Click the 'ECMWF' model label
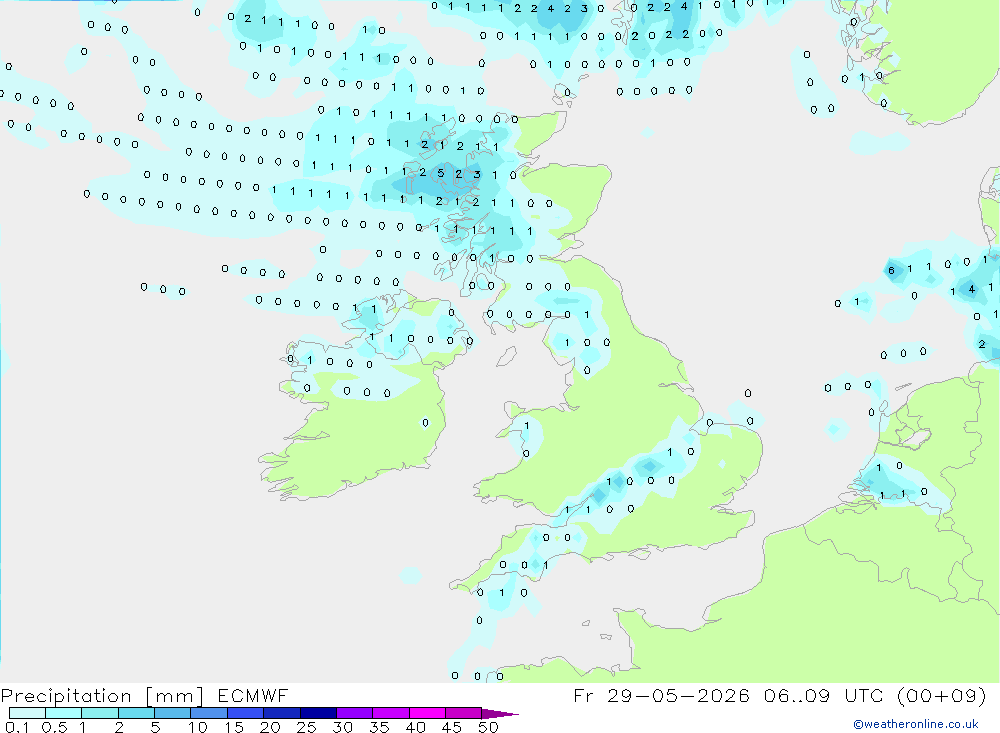Viewport: 1000px width, 733px height. pyautogui.click(x=253, y=695)
